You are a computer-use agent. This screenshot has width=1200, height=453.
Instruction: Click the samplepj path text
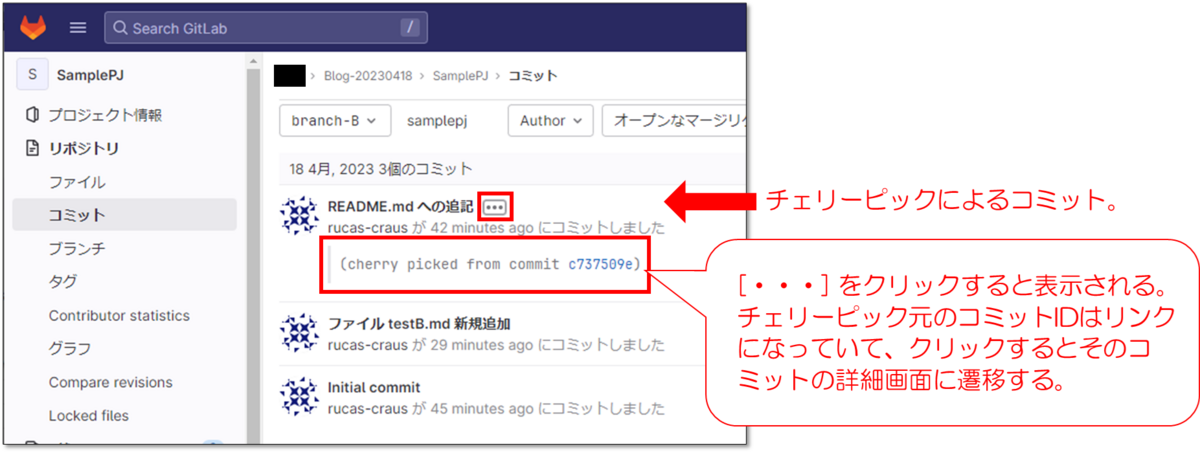tap(437, 120)
